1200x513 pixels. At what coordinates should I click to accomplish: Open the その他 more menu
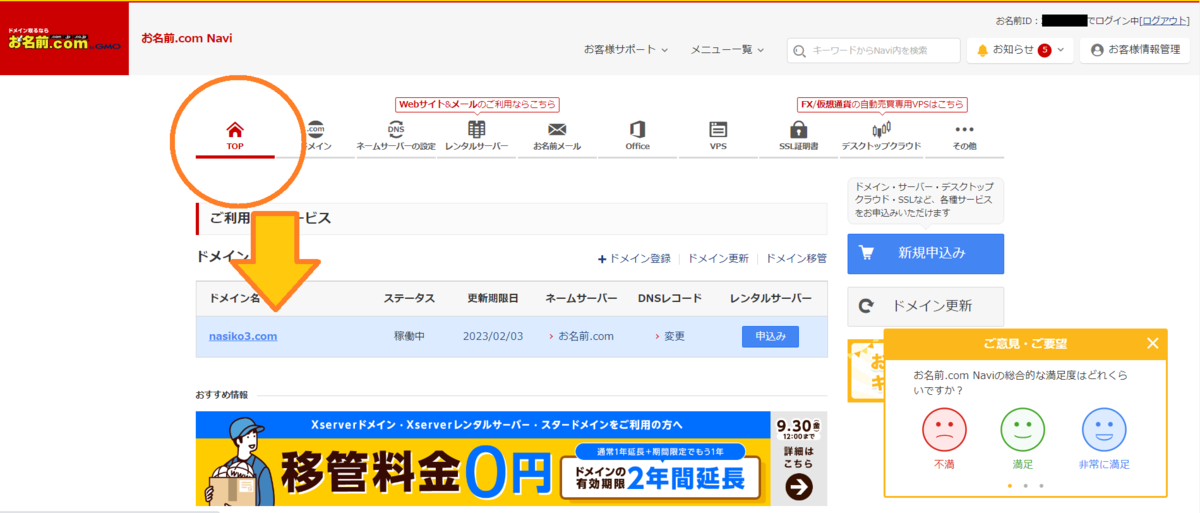(x=964, y=137)
